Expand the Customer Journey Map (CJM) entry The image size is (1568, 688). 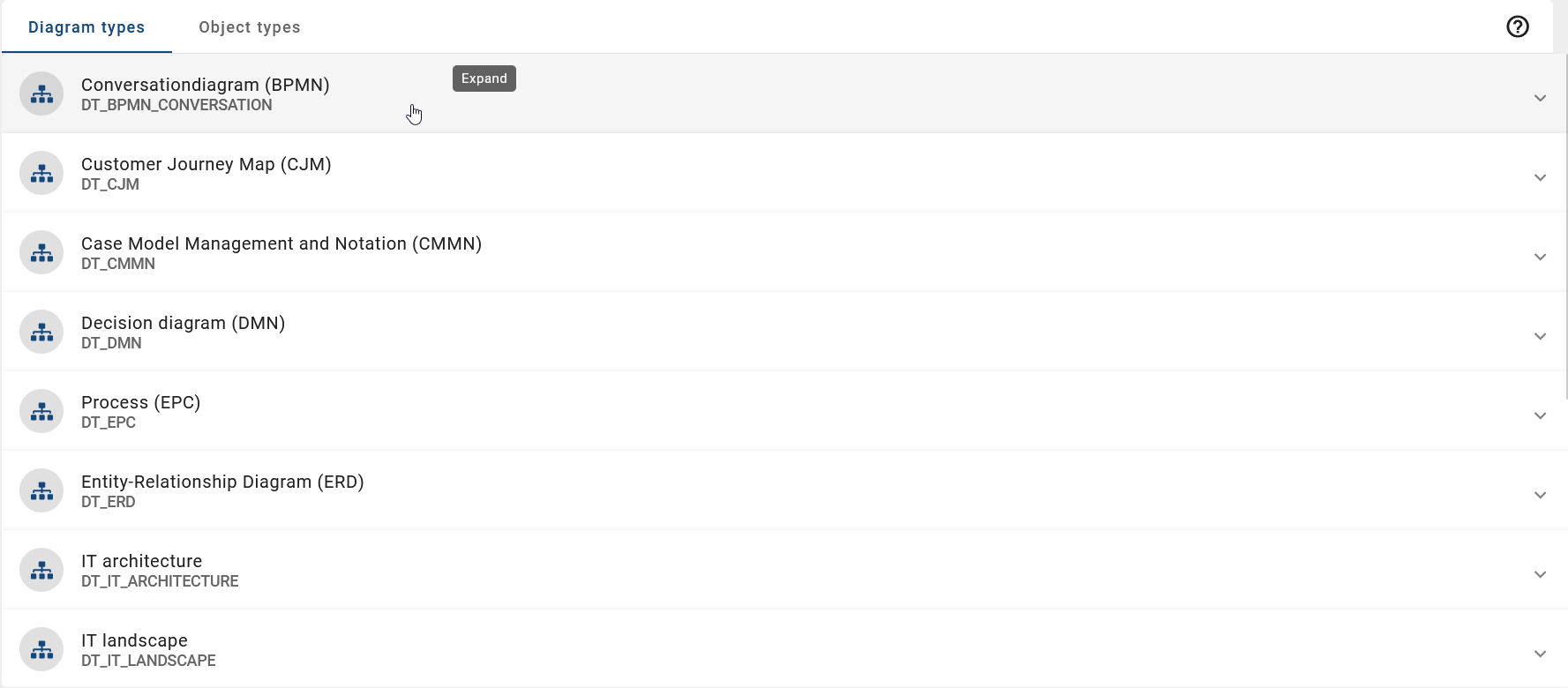[x=1541, y=177]
